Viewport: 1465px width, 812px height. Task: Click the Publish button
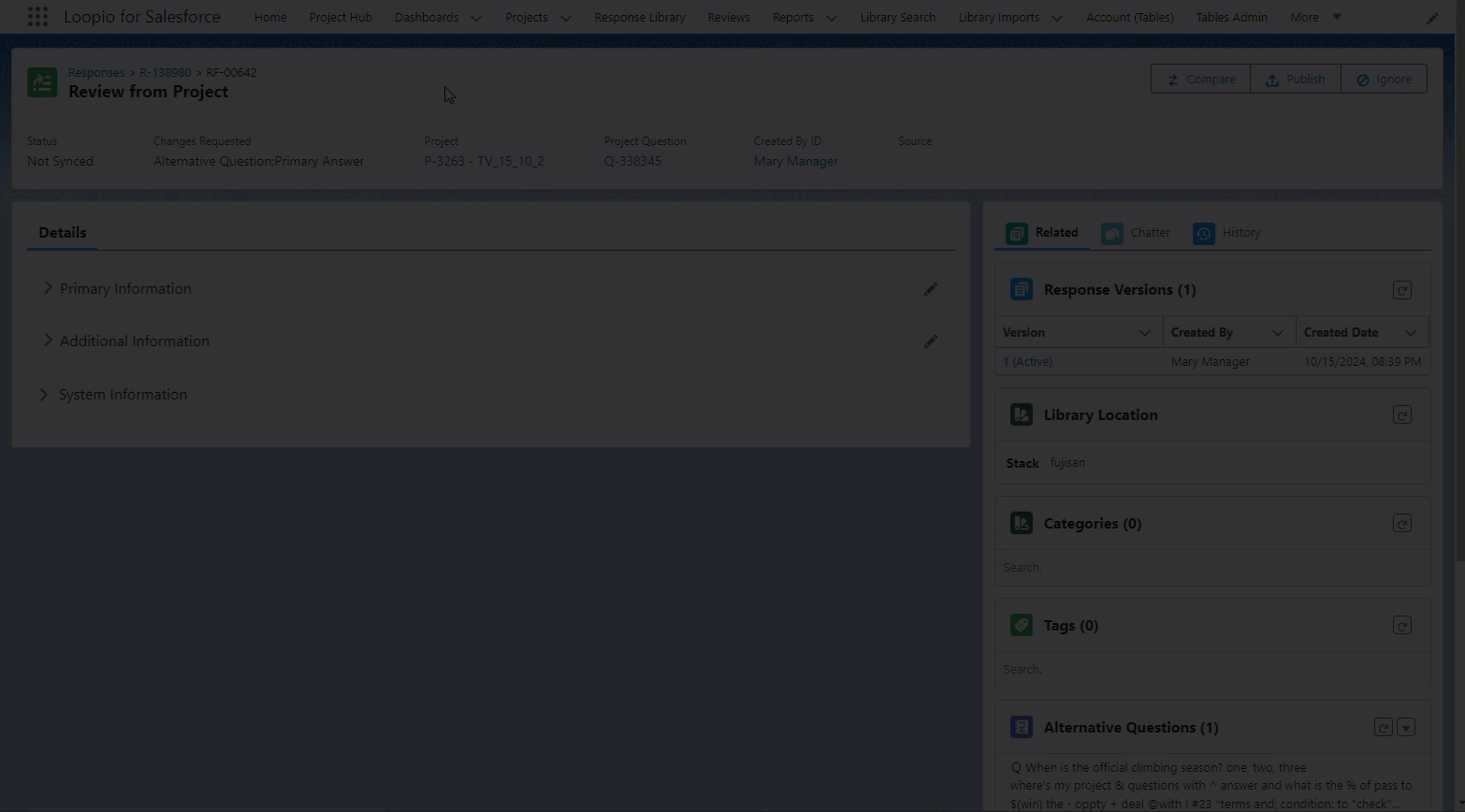point(1295,80)
